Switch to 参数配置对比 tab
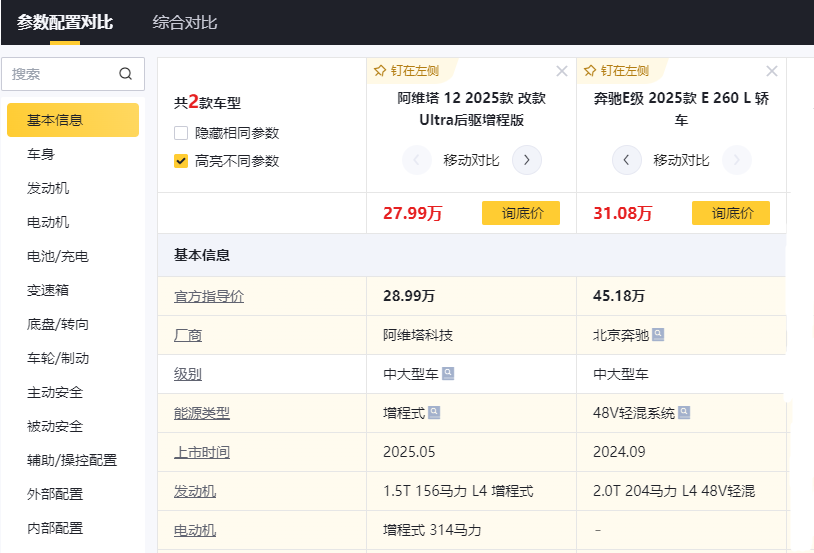 (65, 22)
